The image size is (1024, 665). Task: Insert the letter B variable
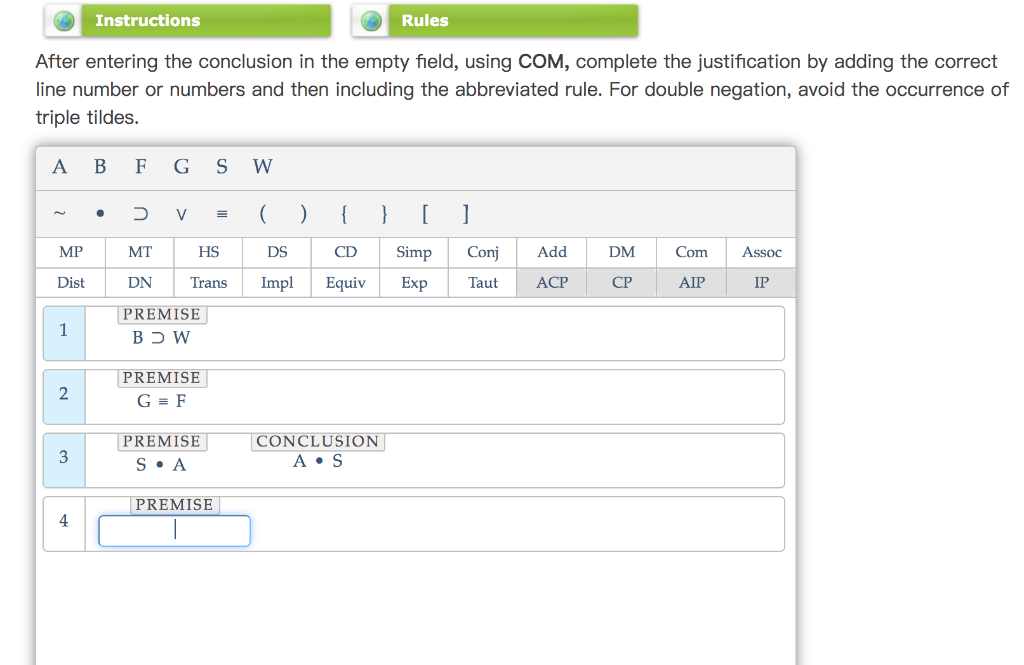100,166
